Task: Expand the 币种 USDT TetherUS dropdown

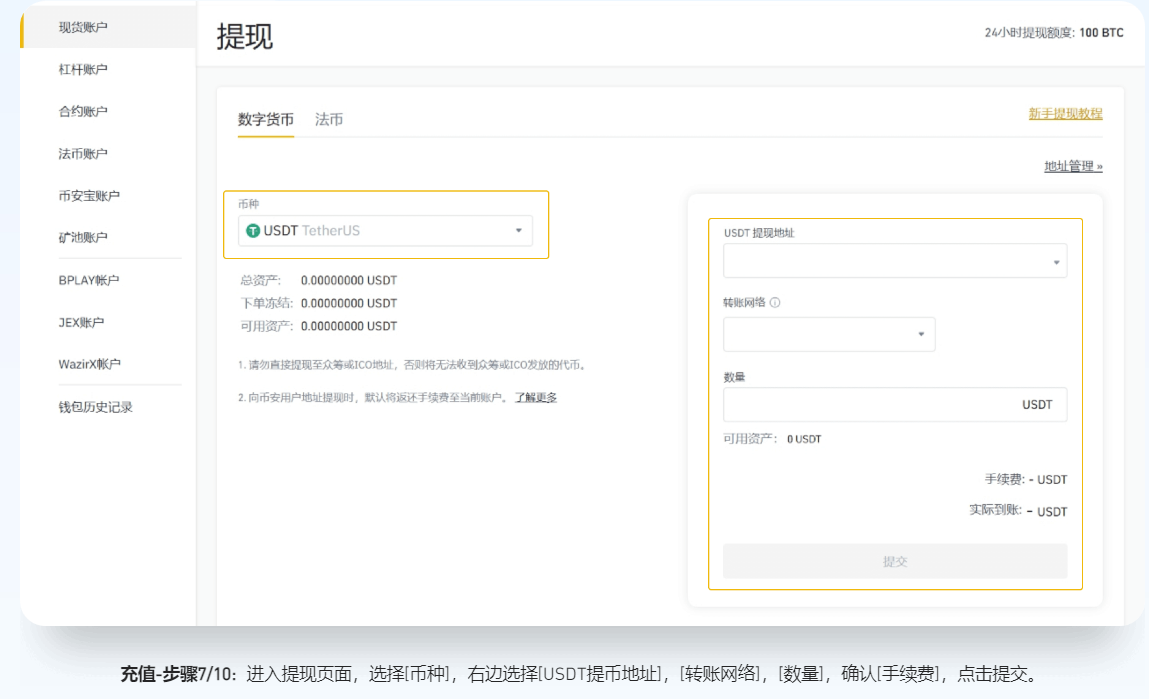Action: 518,231
